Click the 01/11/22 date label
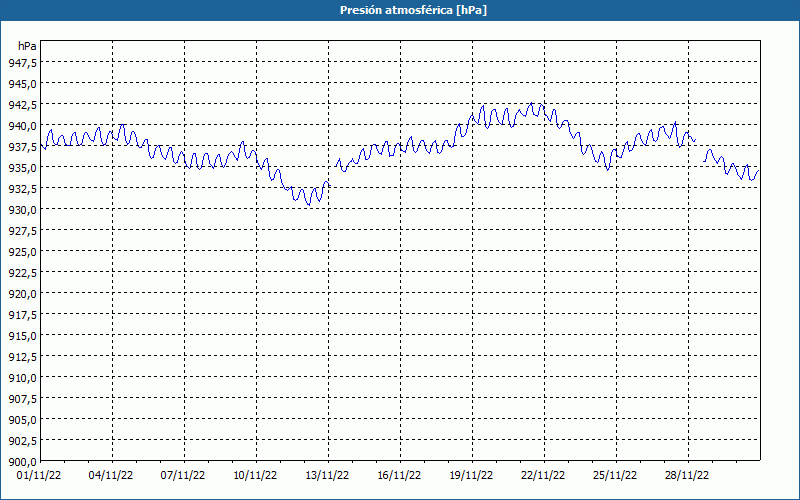Screen dimensions: 800x500 point(39,476)
